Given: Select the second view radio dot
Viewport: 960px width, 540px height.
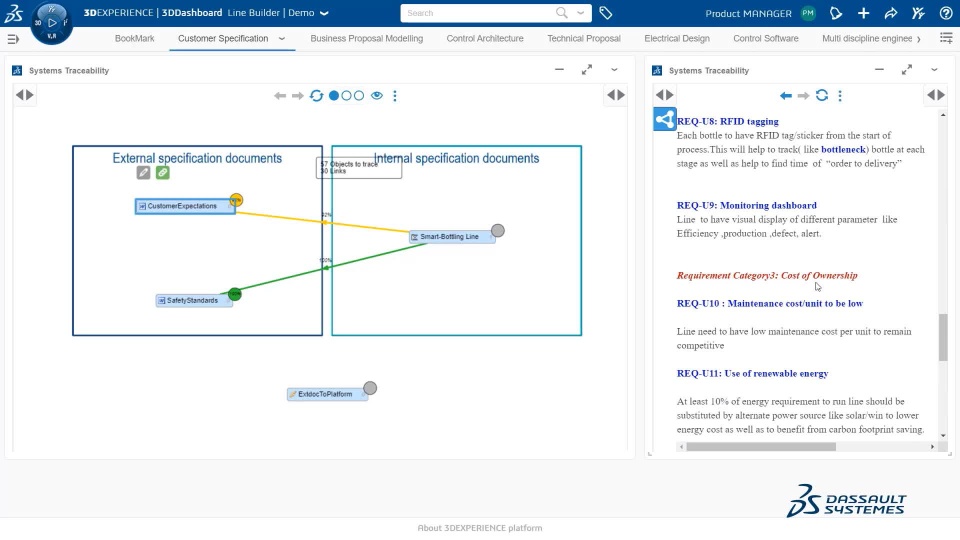Looking at the screenshot, I should [x=347, y=96].
